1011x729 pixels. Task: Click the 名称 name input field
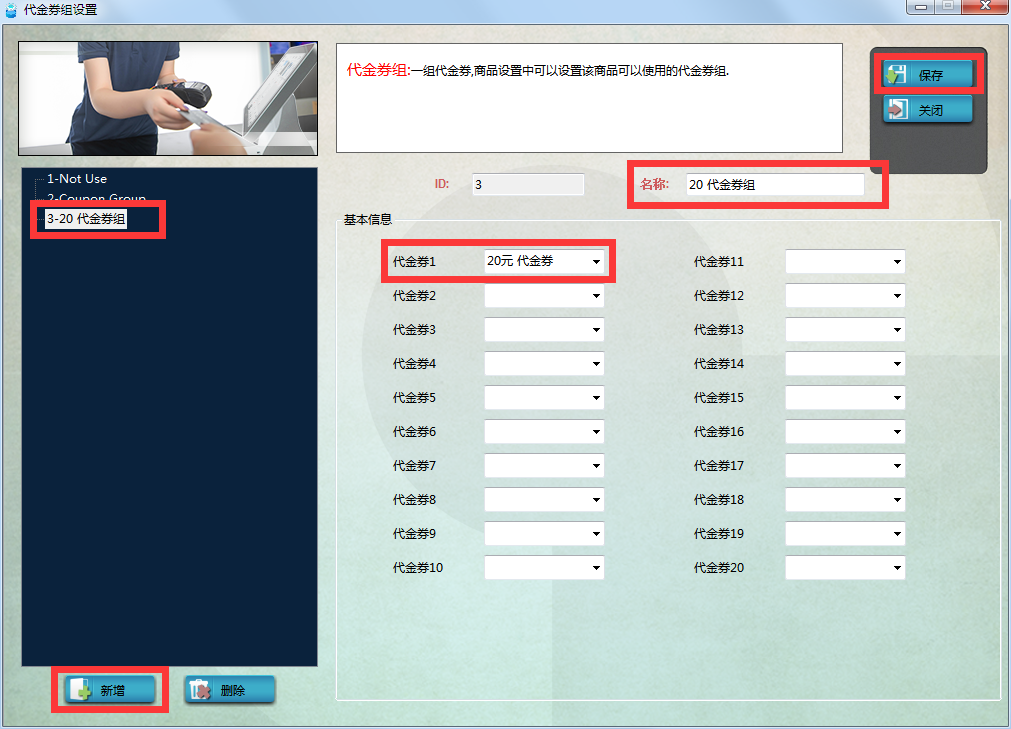[x=774, y=184]
